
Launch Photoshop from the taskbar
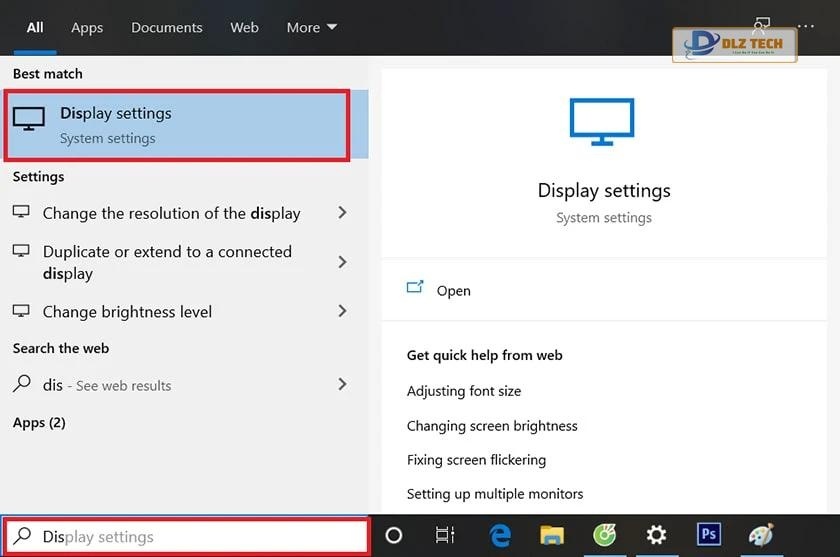click(x=709, y=536)
